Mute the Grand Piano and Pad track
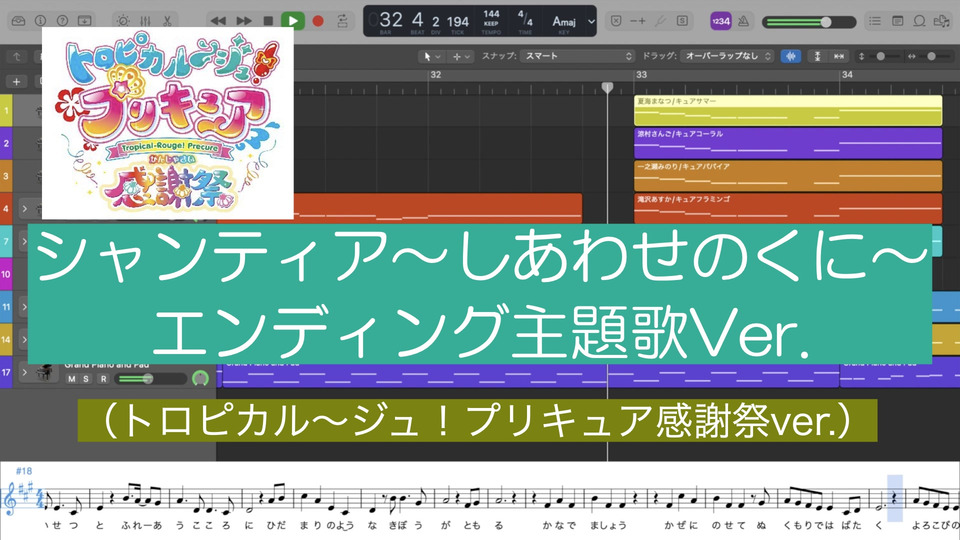This screenshot has height=540, width=960. (x=72, y=379)
